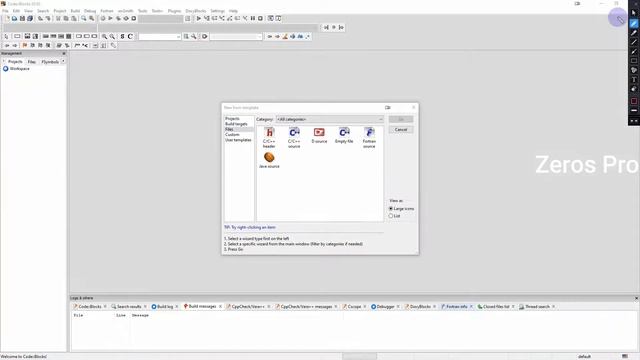Click the Abort build toolbar icon
Screen dimensions: 640x360
(x=134, y=18)
